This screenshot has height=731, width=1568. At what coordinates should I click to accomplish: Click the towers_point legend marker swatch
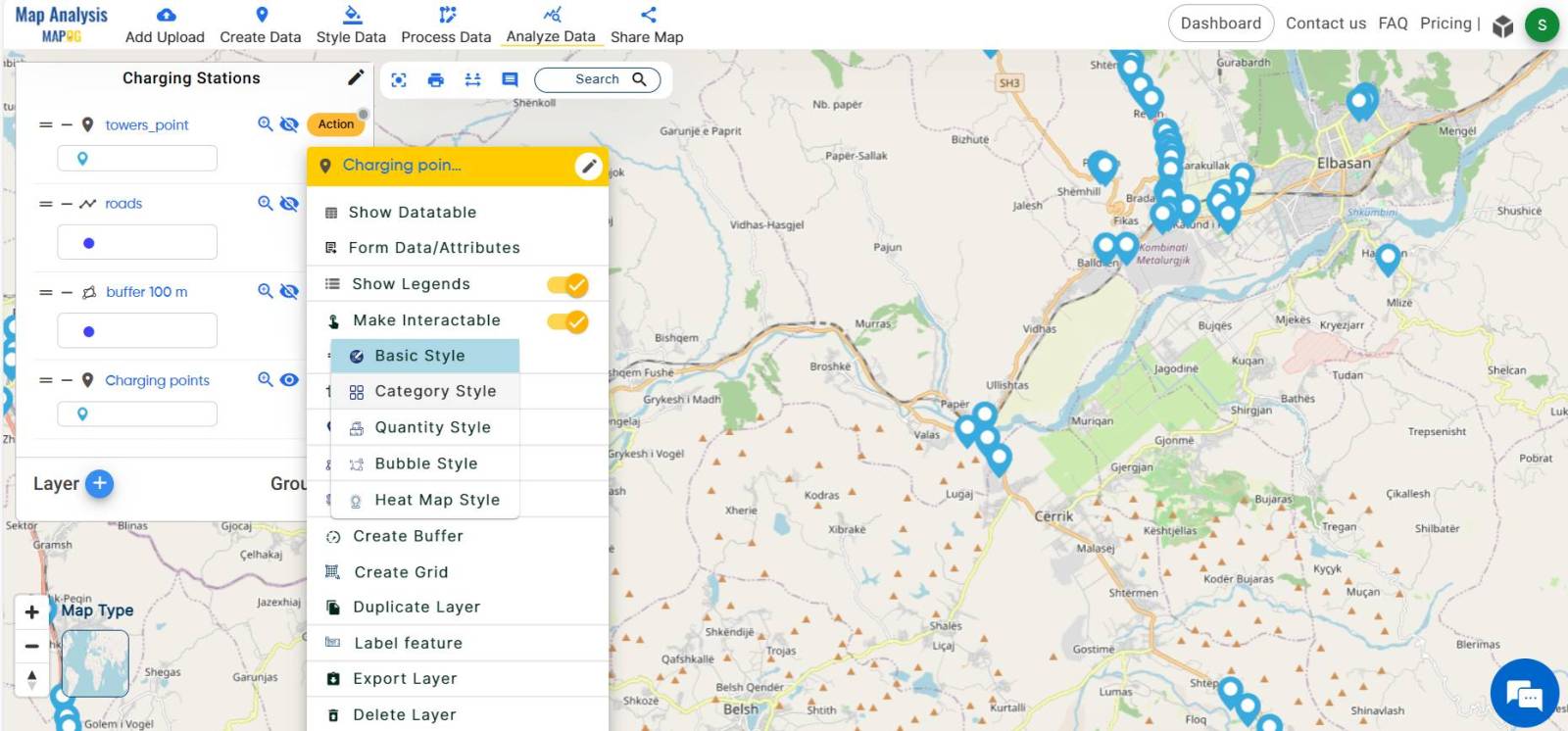[137, 158]
